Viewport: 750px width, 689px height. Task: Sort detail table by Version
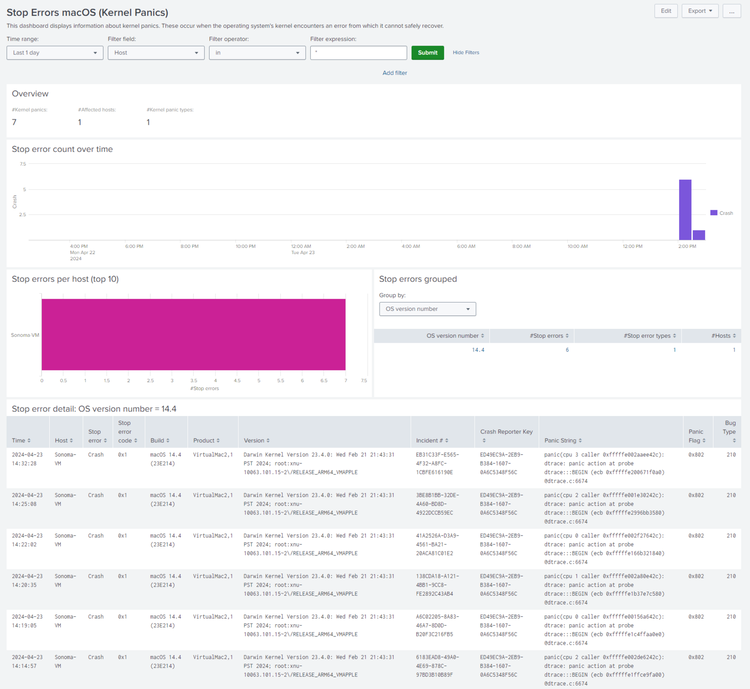(x=256, y=441)
